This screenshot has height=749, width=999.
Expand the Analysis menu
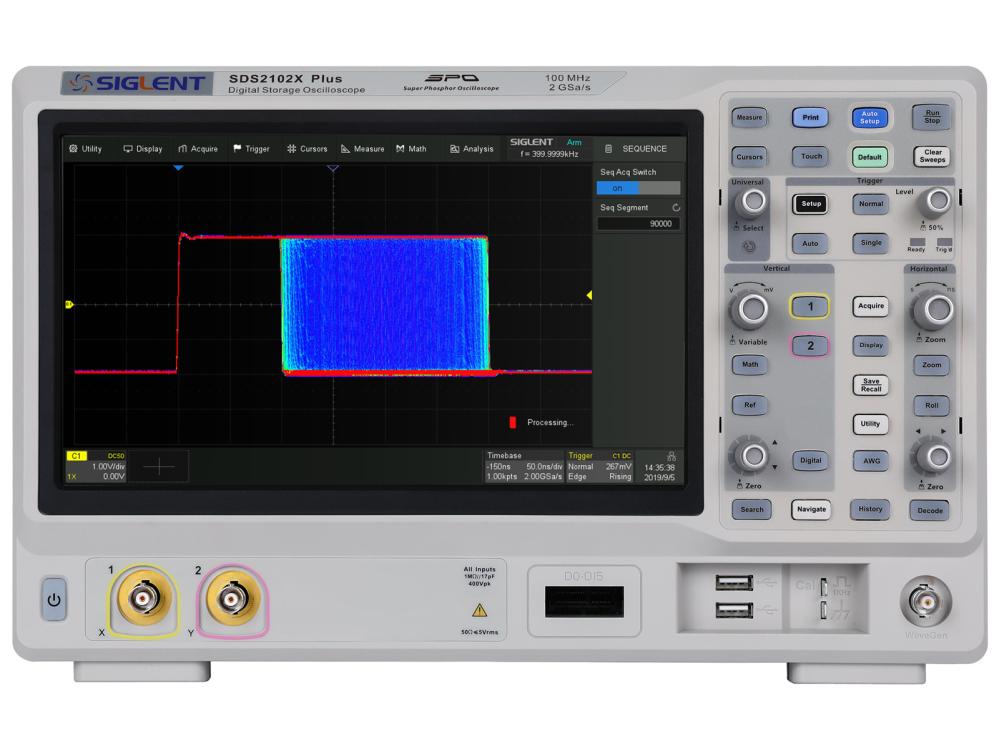tap(471, 149)
